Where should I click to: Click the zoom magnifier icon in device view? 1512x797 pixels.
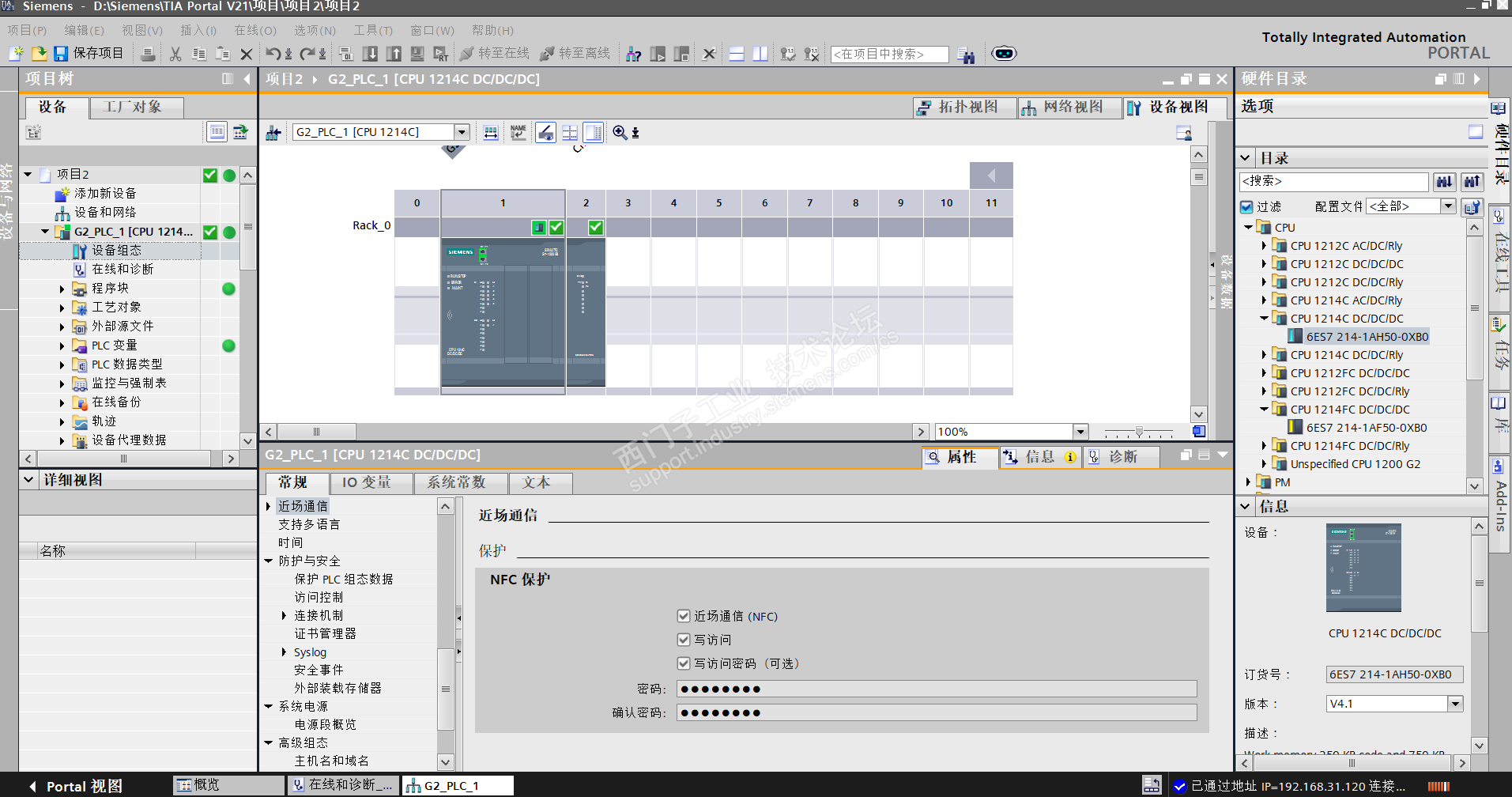click(x=620, y=132)
